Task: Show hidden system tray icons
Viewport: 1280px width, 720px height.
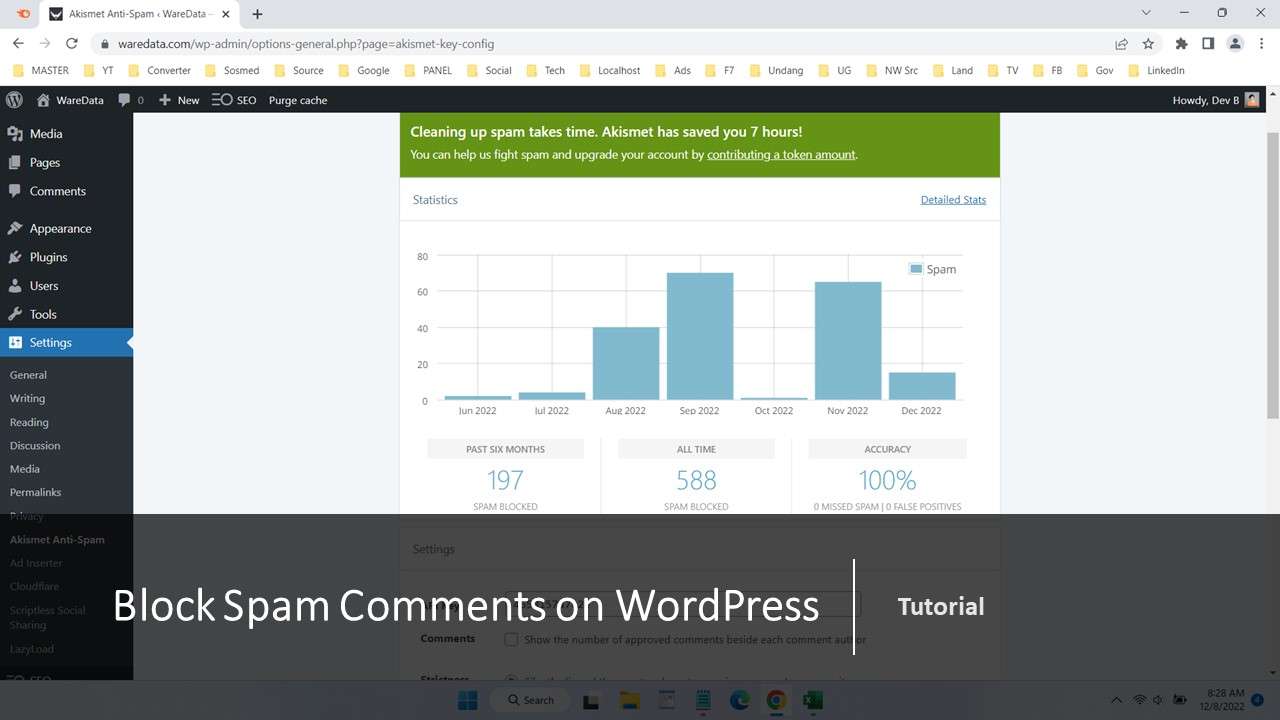Action: pos(1116,700)
